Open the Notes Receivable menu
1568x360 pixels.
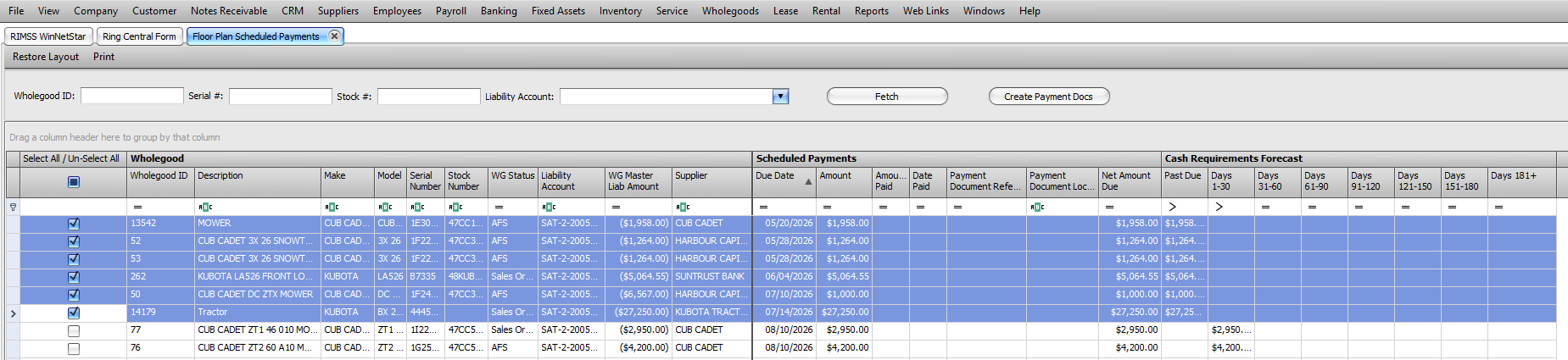click(229, 11)
